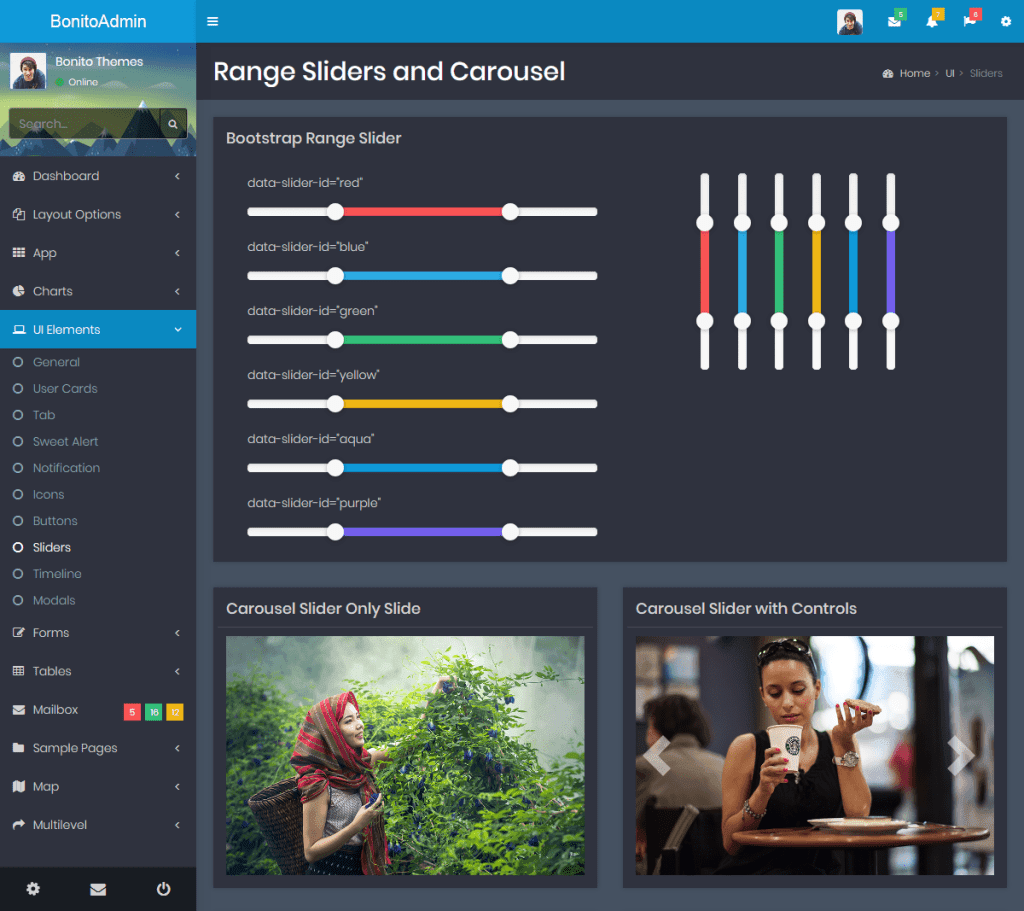This screenshot has height=911, width=1024.
Task: Open mail envelope in sidebar footer
Action: tap(98, 889)
